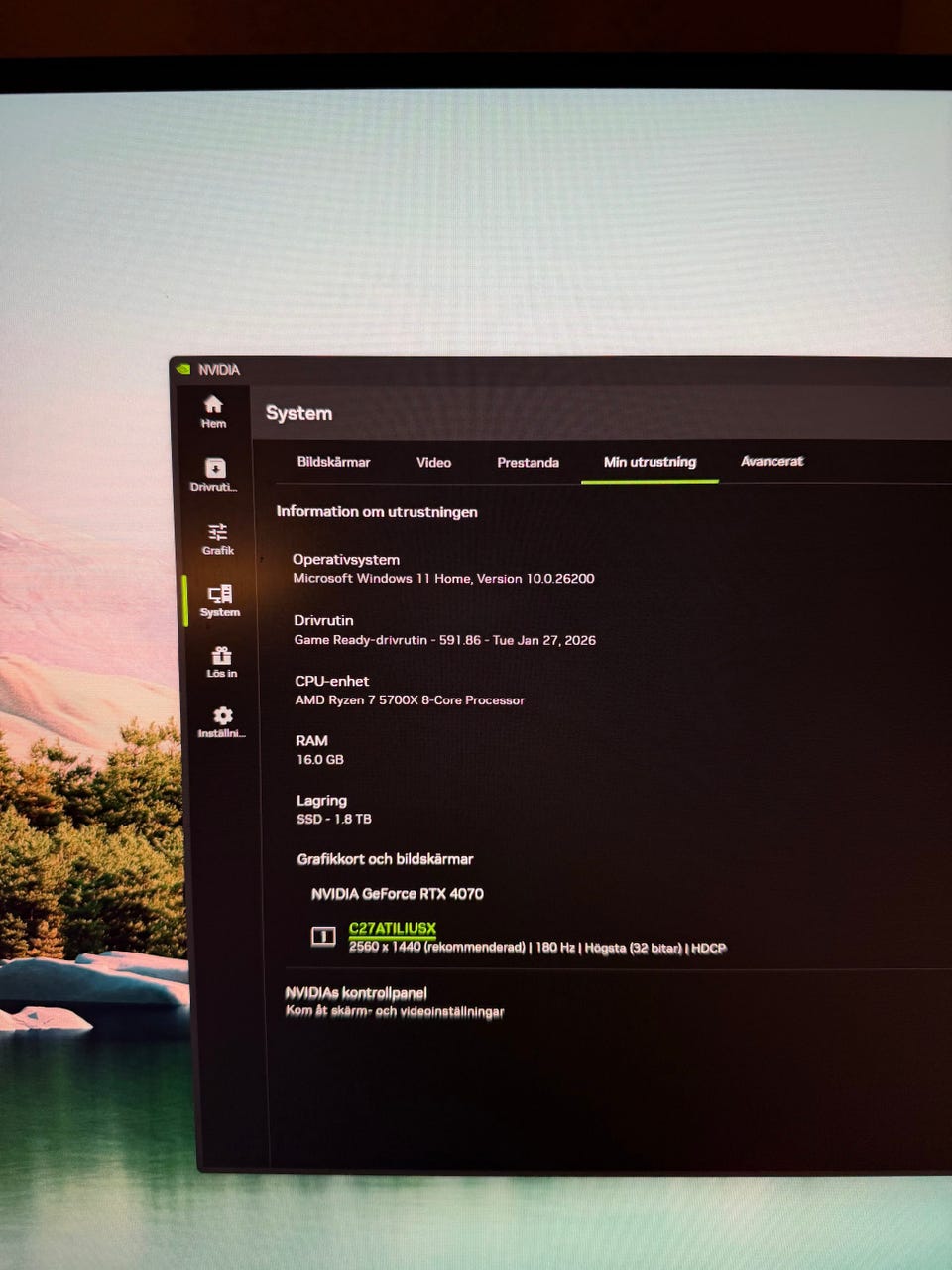Switch to the Avancerat tab

[772, 461]
